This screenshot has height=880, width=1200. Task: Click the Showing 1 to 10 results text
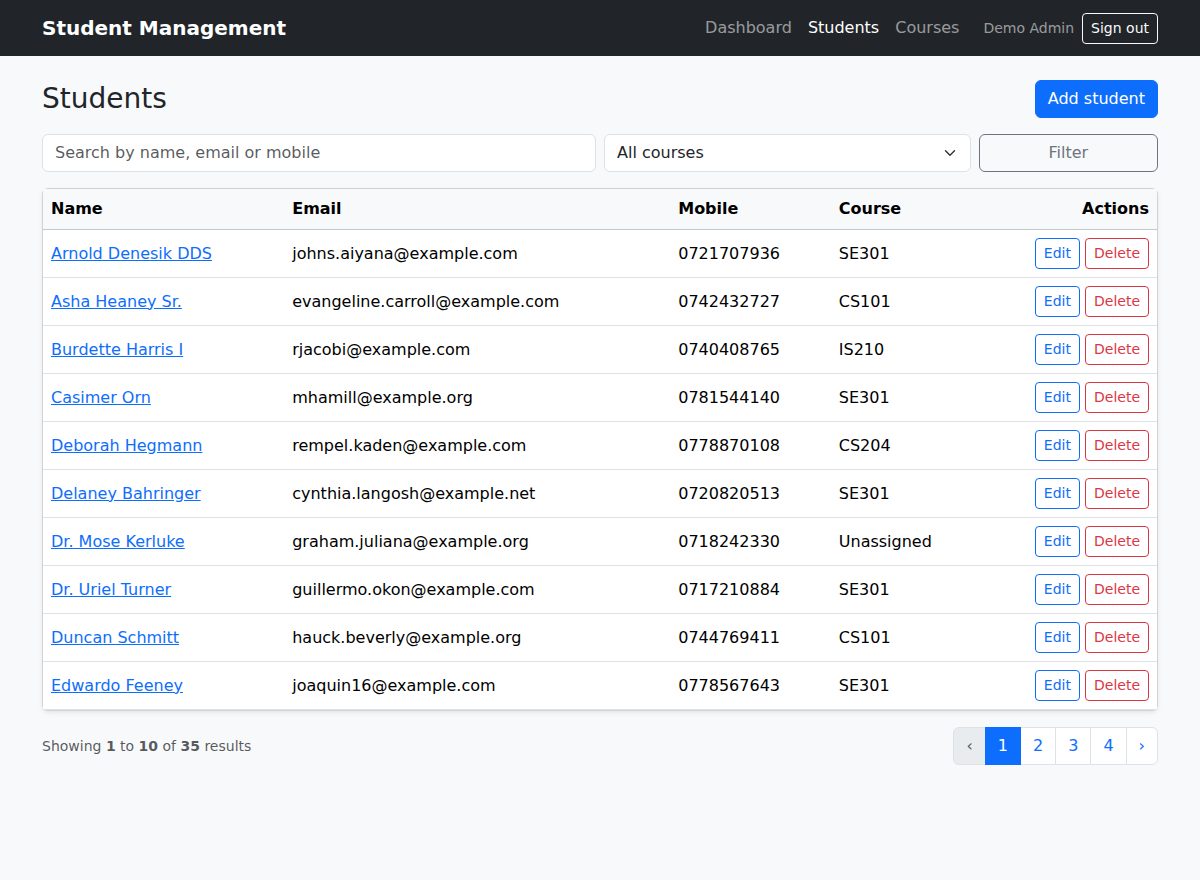[x=147, y=746]
